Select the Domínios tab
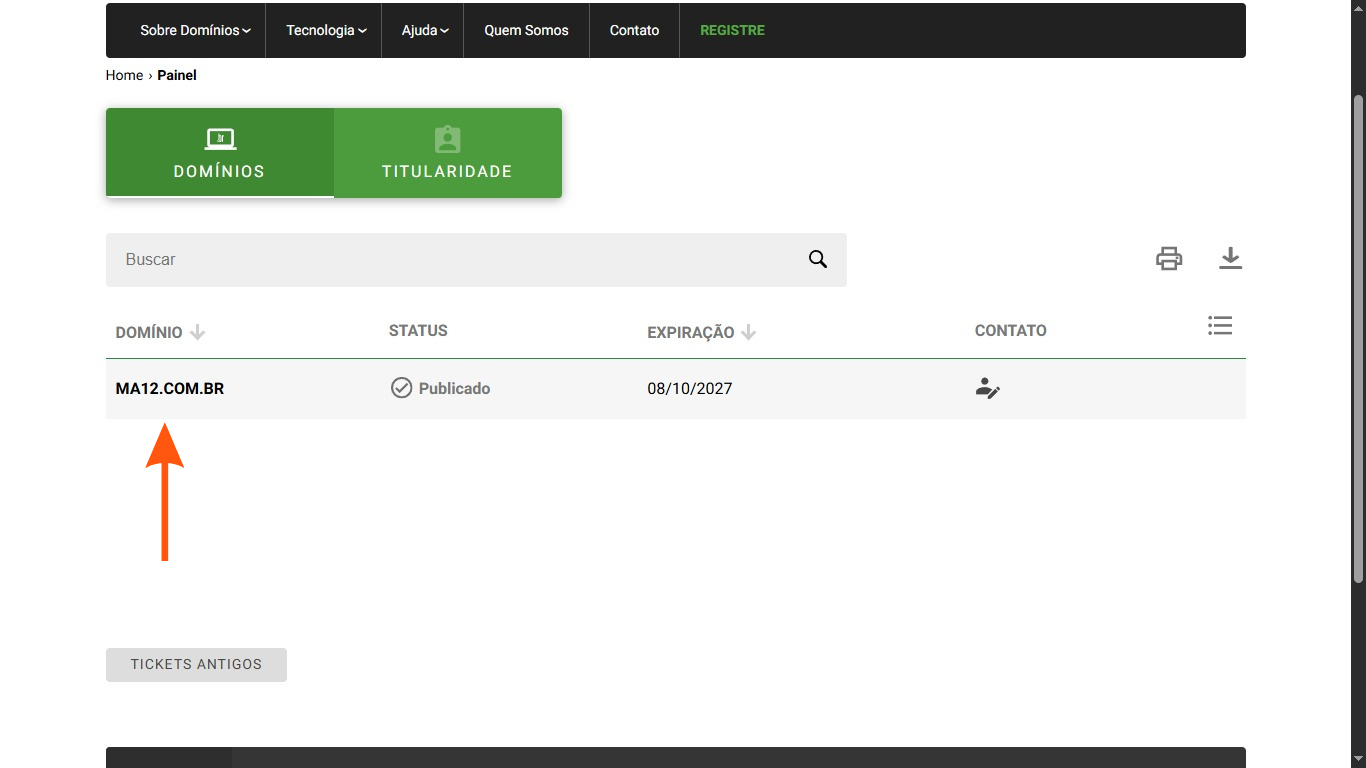The height and width of the screenshot is (768, 1366). point(220,153)
